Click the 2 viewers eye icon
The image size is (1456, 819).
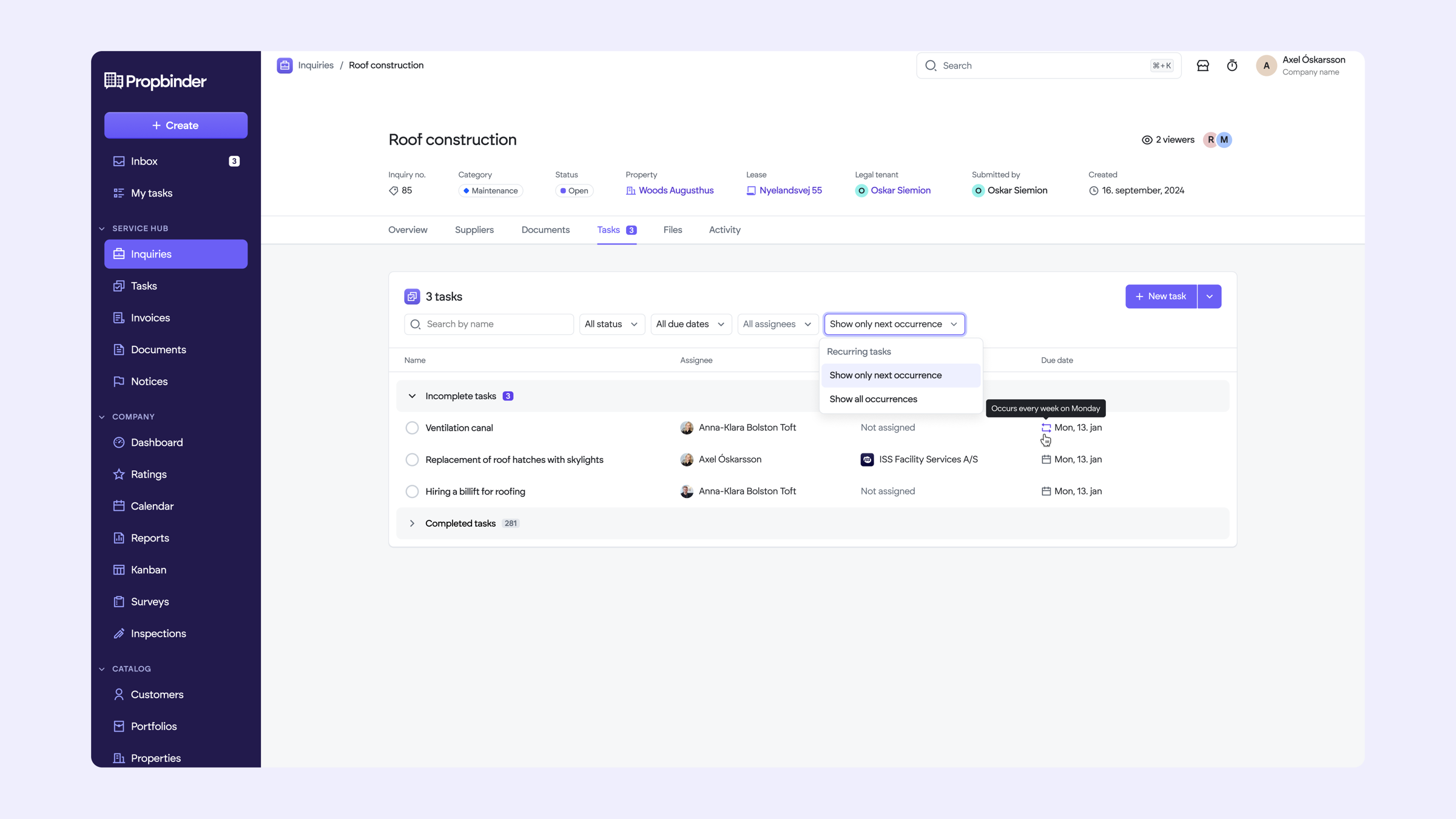[1147, 140]
